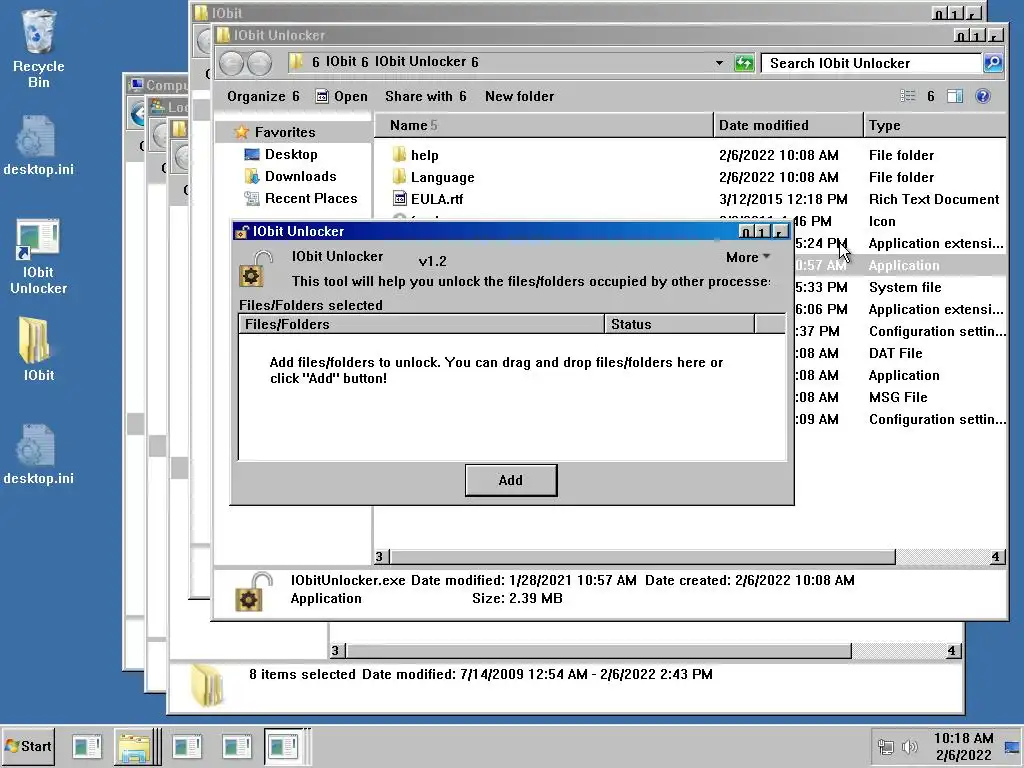Select the Rich Text Document type cell
The height and width of the screenshot is (768, 1024).
coord(934,199)
